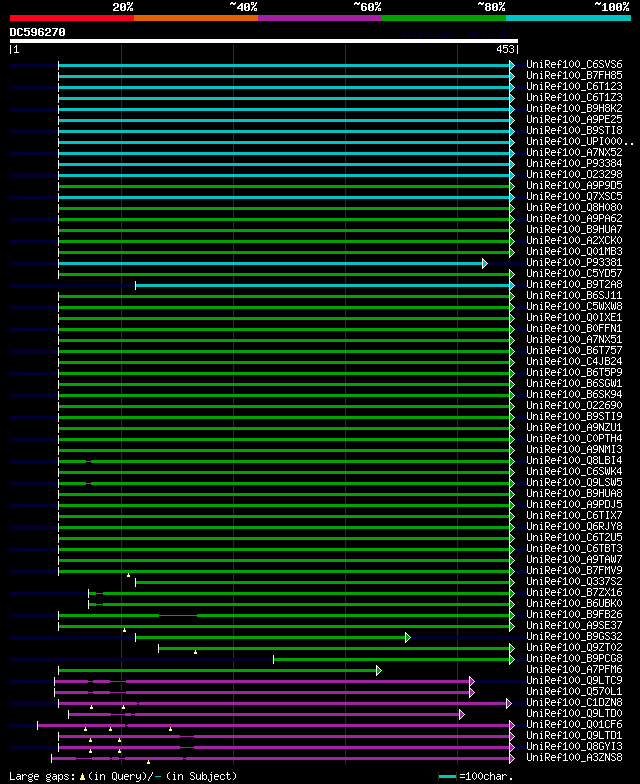Select the UniRef100_C6T123 label

tap(574, 86)
